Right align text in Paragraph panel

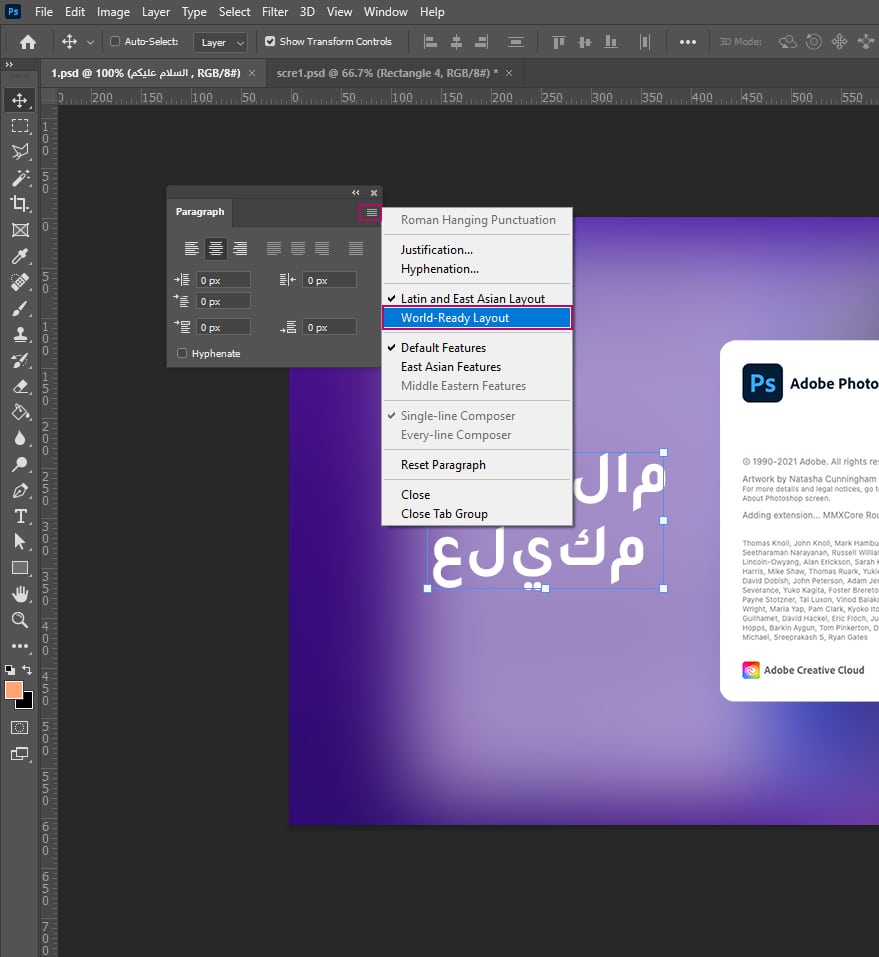[x=240, y=248]
